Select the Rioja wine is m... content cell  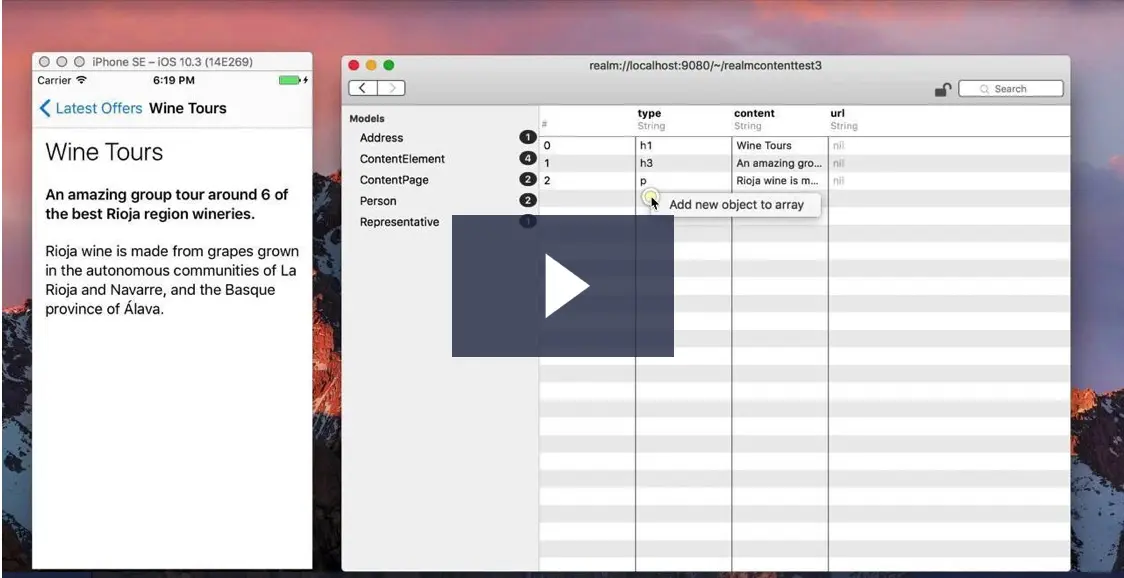pos(780,181)
